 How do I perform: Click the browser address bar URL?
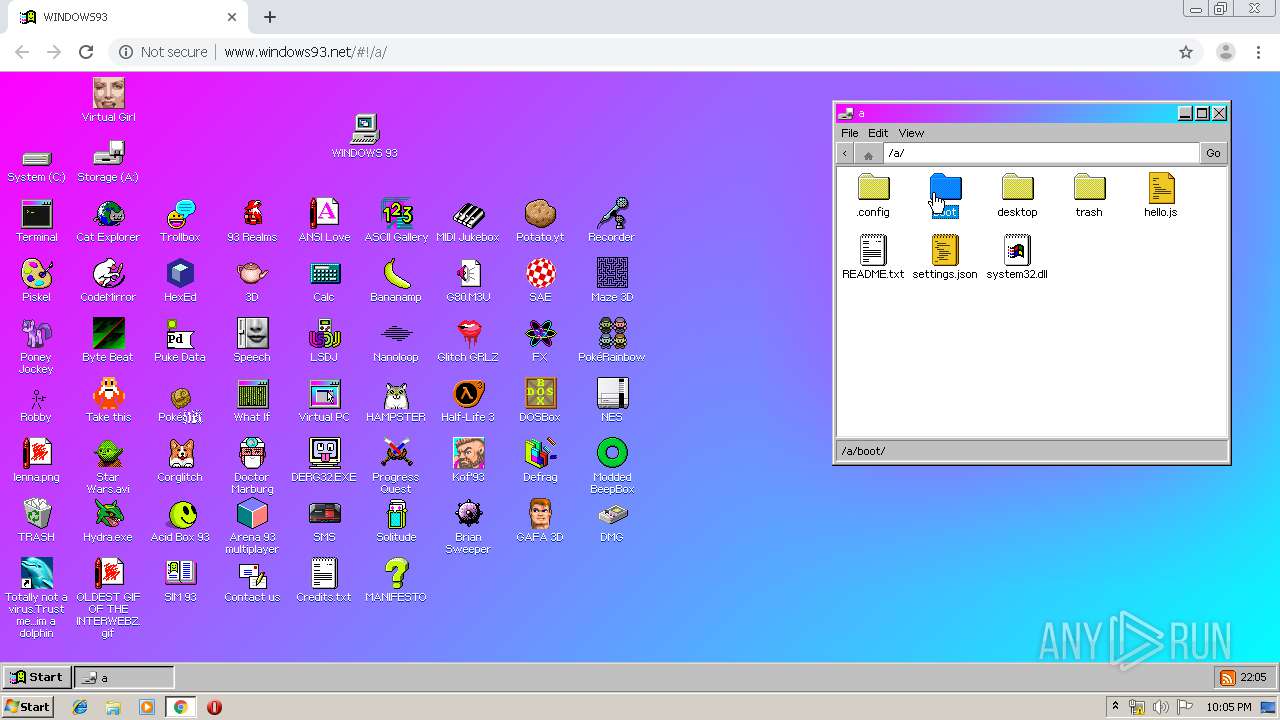[305, 52]
